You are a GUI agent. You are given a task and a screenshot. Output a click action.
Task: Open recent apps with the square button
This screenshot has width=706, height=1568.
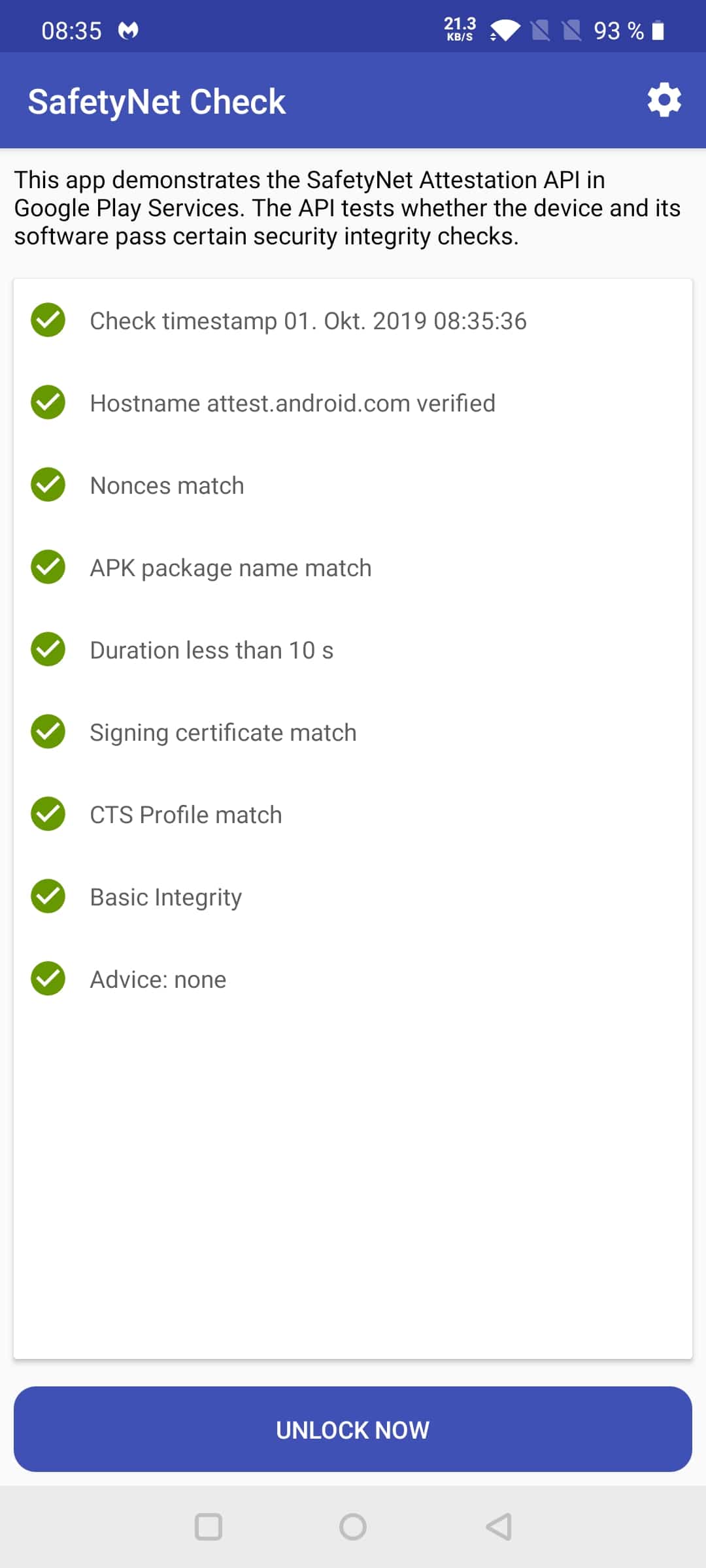coord(209,1527)
